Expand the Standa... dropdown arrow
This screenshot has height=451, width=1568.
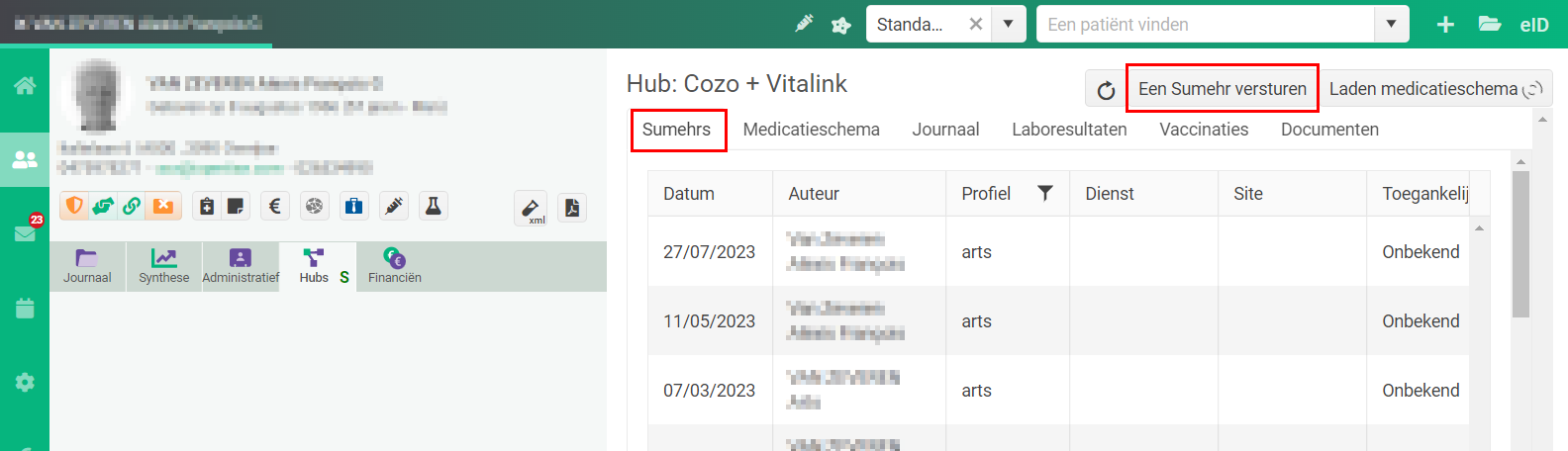[1008, 25]
